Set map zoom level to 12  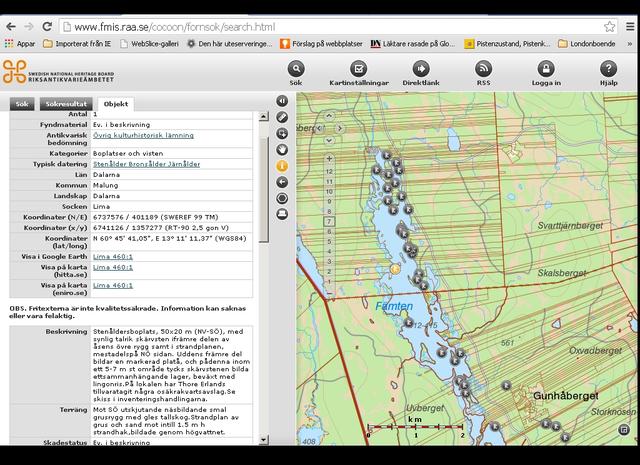pyautogui.click(x=328, y=171)
